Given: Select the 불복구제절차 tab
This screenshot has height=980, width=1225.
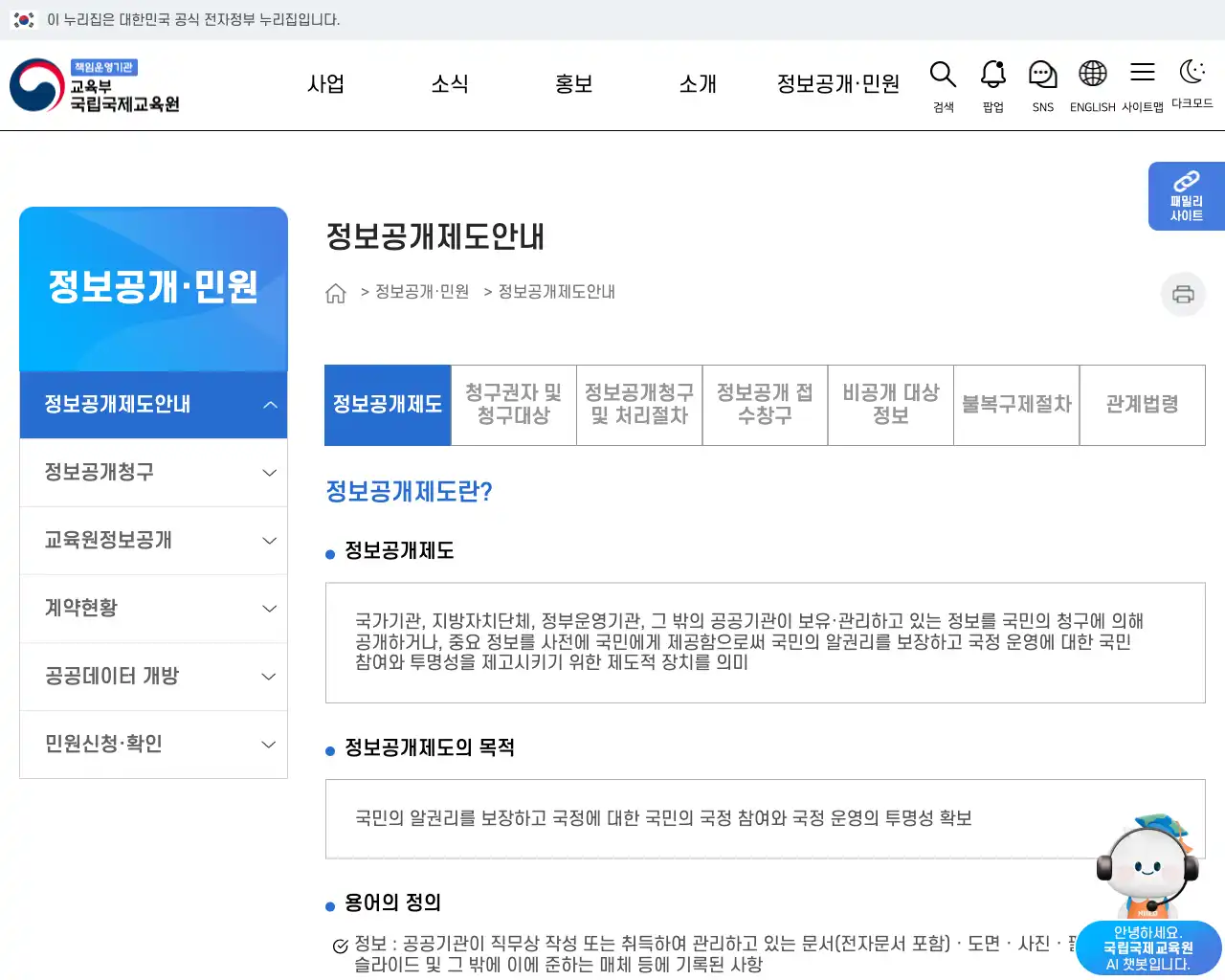Looking at the screenshot, I should click(1016, 405).
